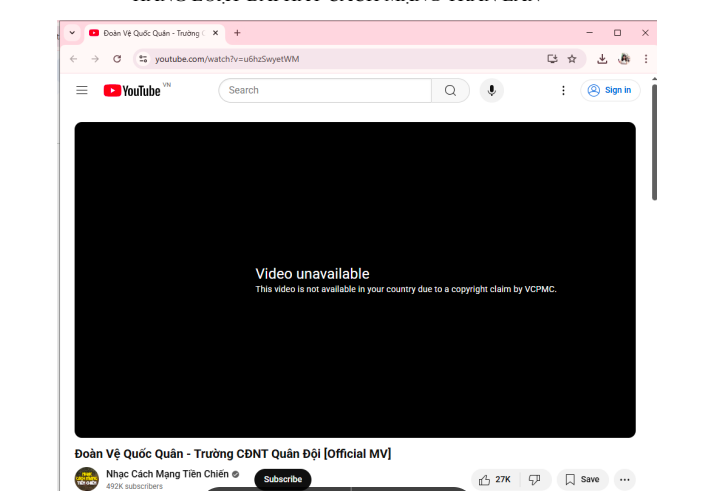Expand the Chrome tab search chevron
Screen dimensions: 721x491
(71, 33)
